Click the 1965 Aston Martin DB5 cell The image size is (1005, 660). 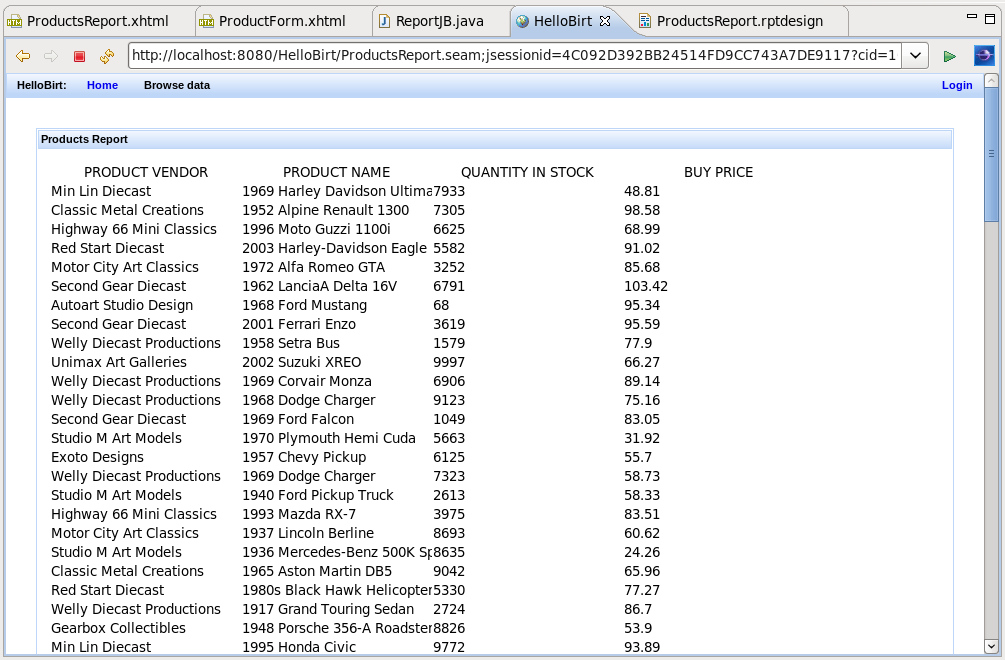click(317, 572)
